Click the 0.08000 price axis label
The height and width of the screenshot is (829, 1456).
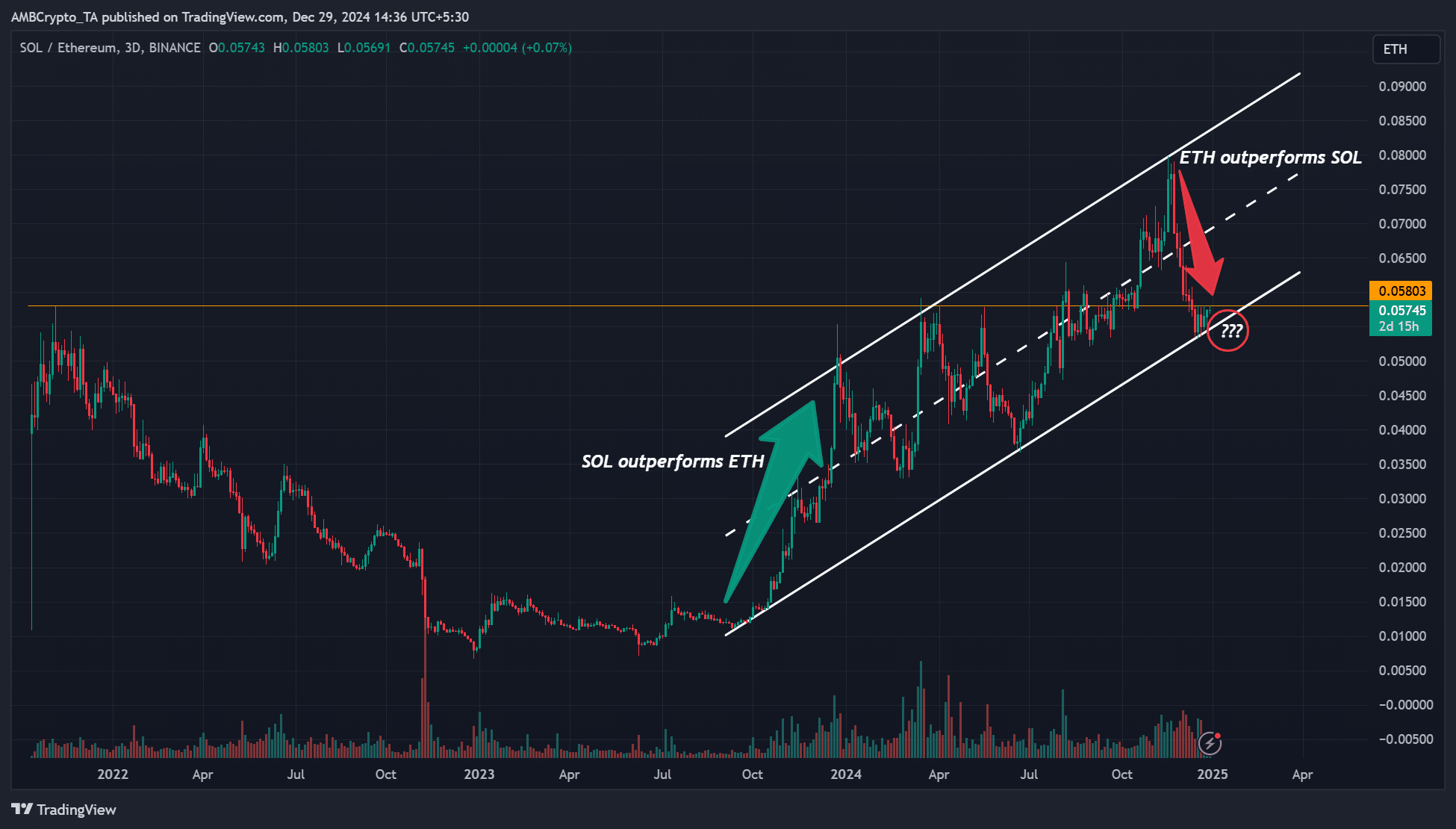pyautogui.click(x=1402, y=155)
